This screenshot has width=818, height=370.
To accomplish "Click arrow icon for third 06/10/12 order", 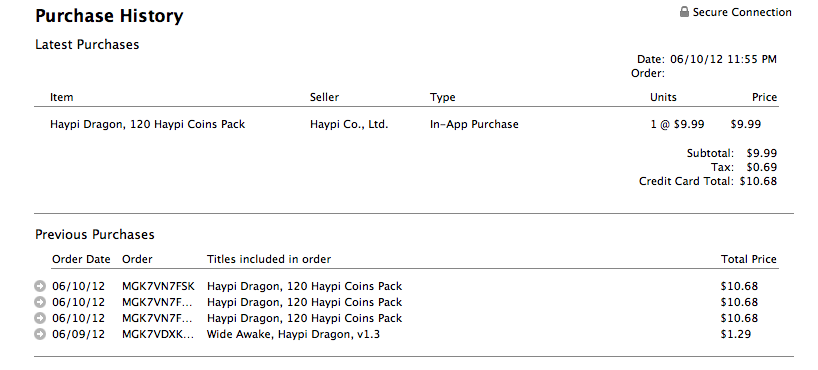I will 40,318.
